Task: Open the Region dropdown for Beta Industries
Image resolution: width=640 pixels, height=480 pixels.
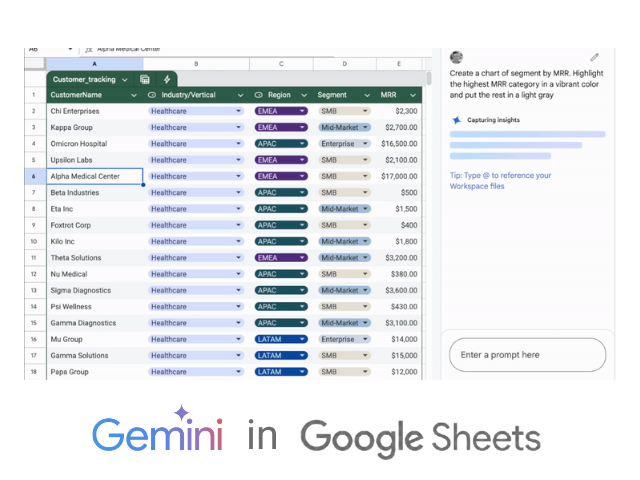Action: pos(302,193)
